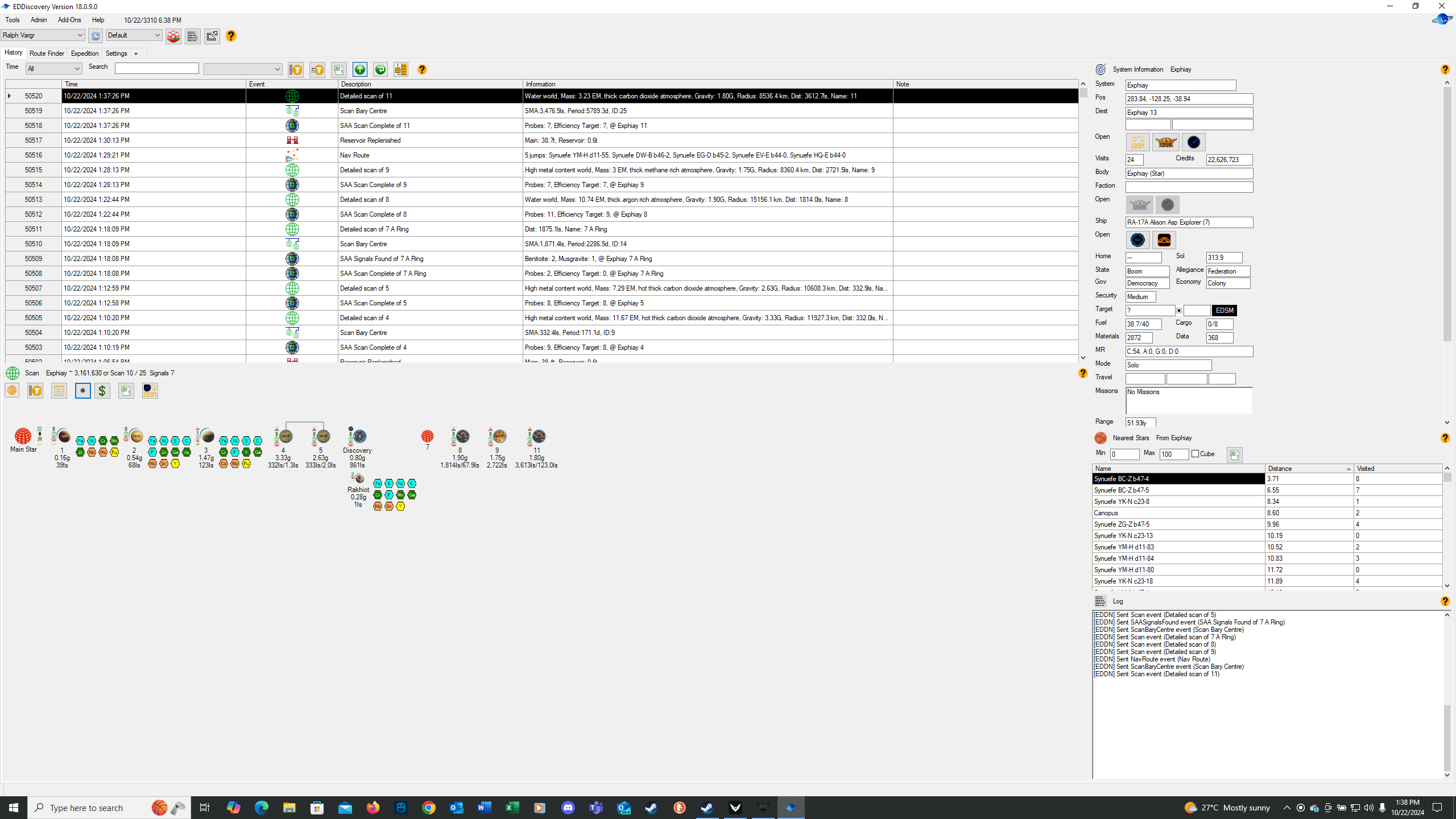Switch to the Settings tab
Screen dimensions: 1456x819
click(x=117, y=53)
